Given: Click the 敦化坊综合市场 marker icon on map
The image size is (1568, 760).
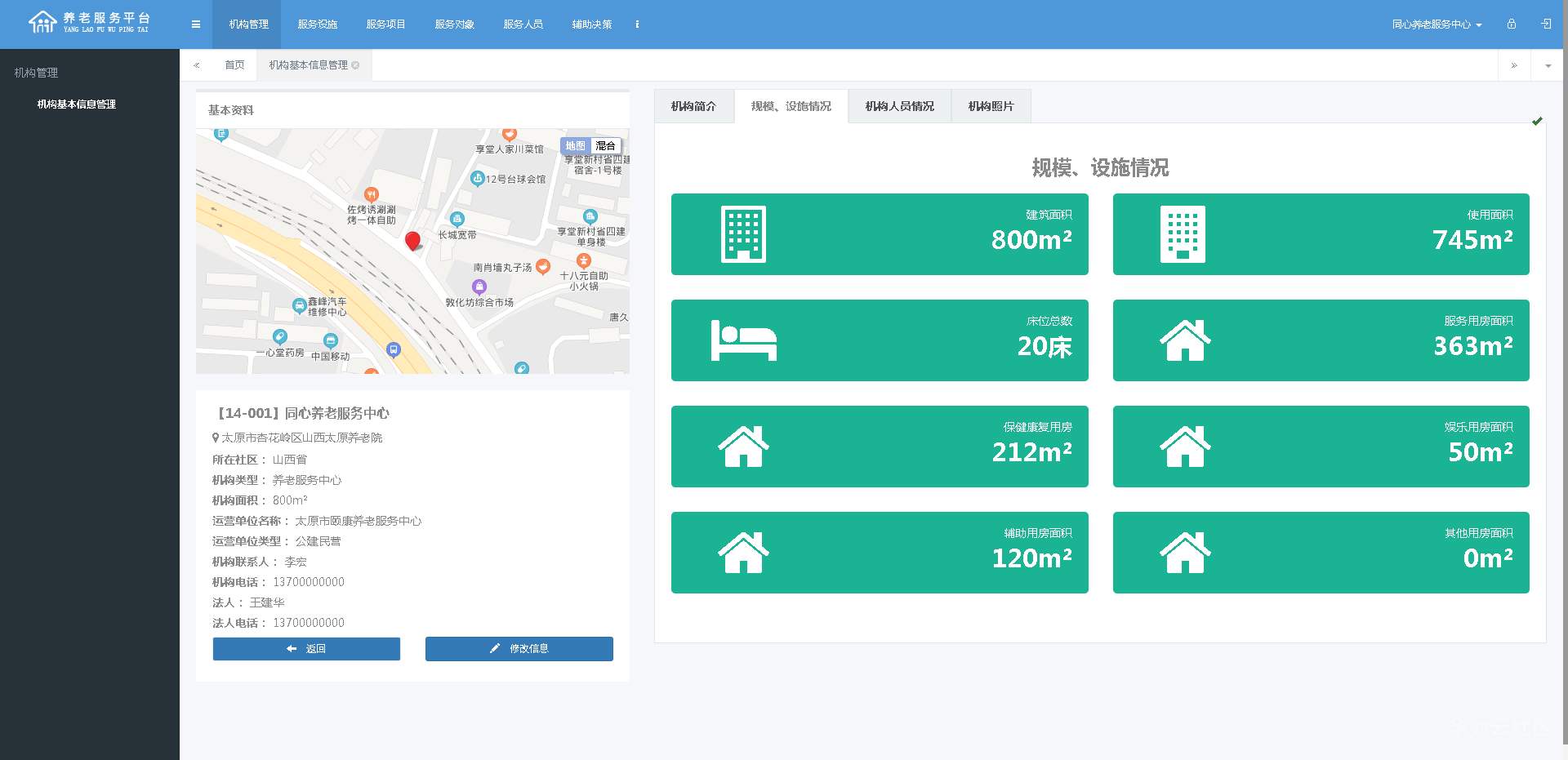Looking at the screenshot, I should [x=479, y=287].
